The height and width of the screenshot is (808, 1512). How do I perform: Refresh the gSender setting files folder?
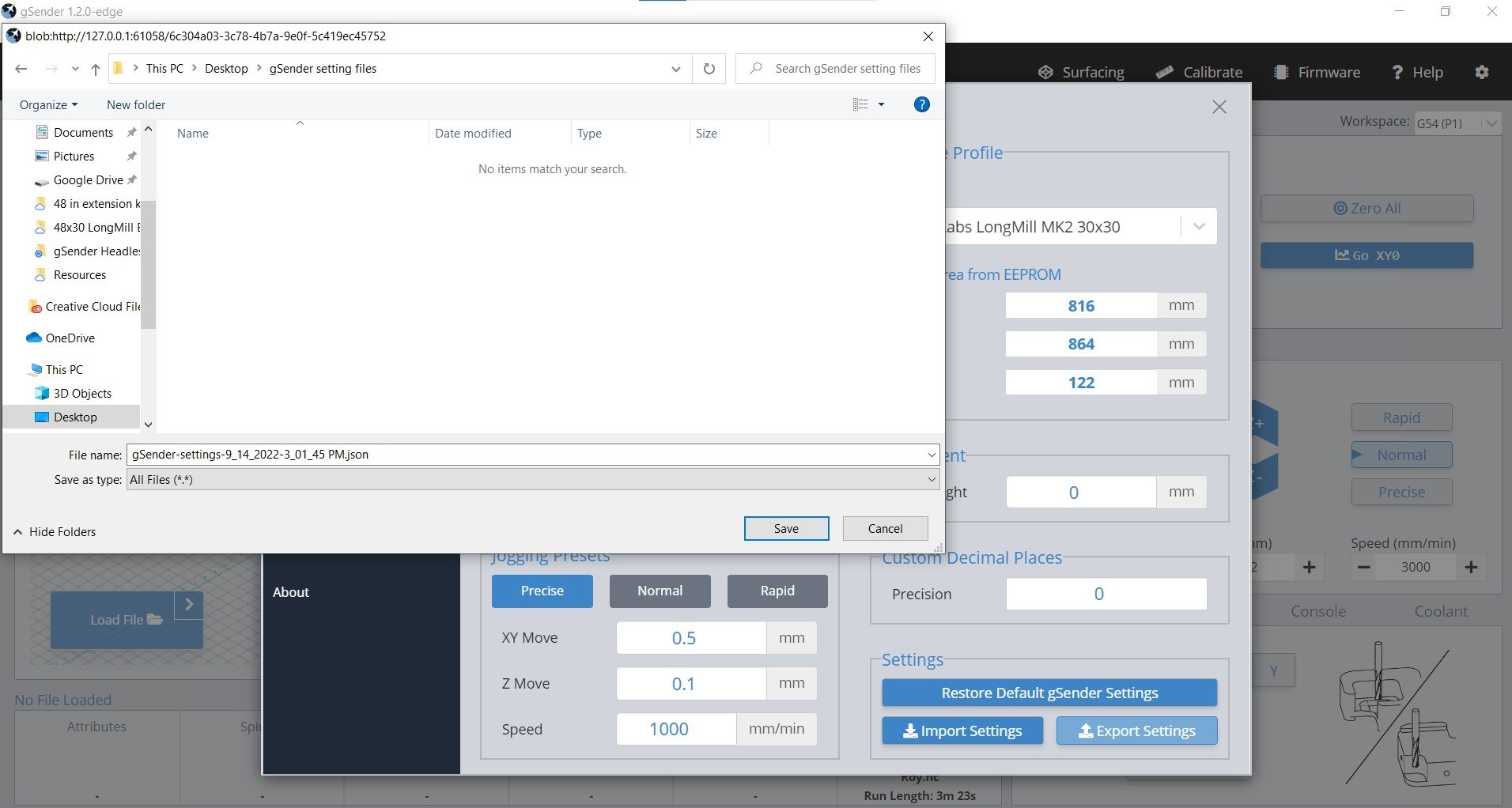pos(709,69)
